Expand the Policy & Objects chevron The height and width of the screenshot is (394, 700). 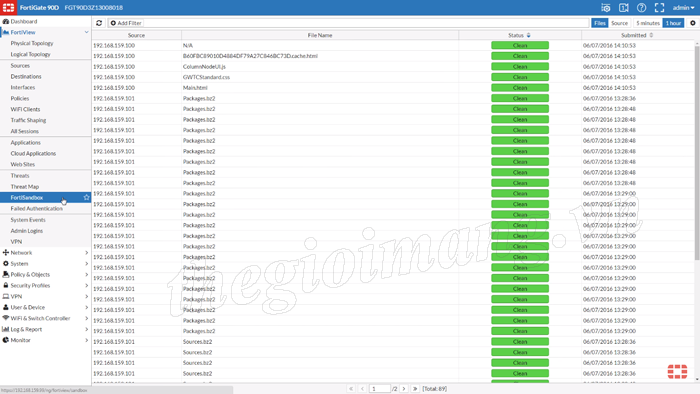tap(87, 274)
